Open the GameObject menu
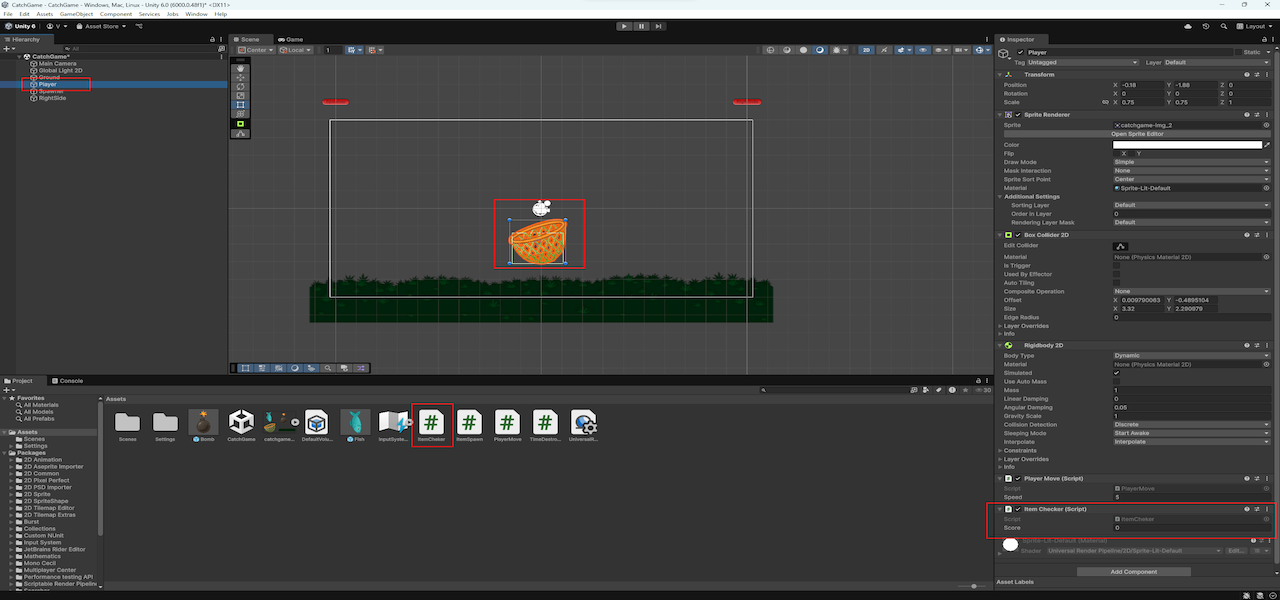The width and height of the screenshot is (1280, 600). pos(76,14)
